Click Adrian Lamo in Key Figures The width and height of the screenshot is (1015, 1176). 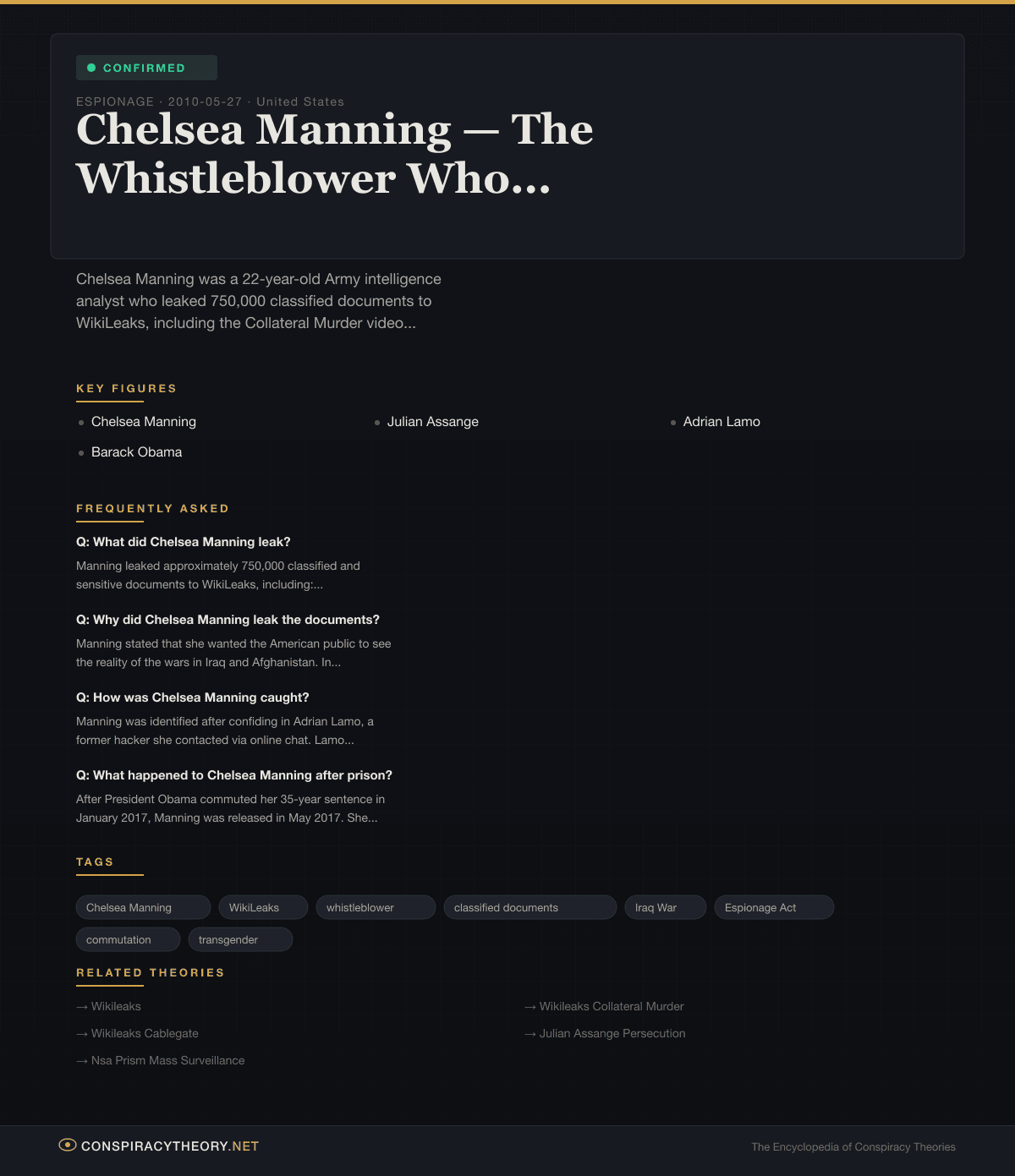coord(721,422)
